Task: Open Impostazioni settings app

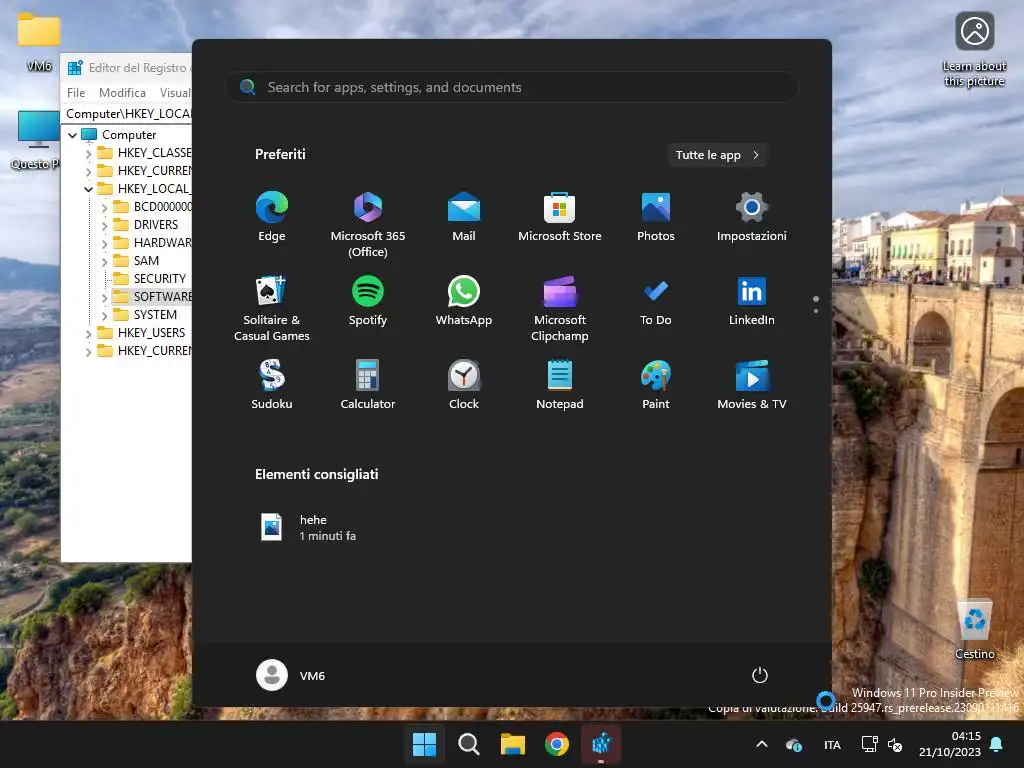Action: pyautogui.click(x=752, y=217)
